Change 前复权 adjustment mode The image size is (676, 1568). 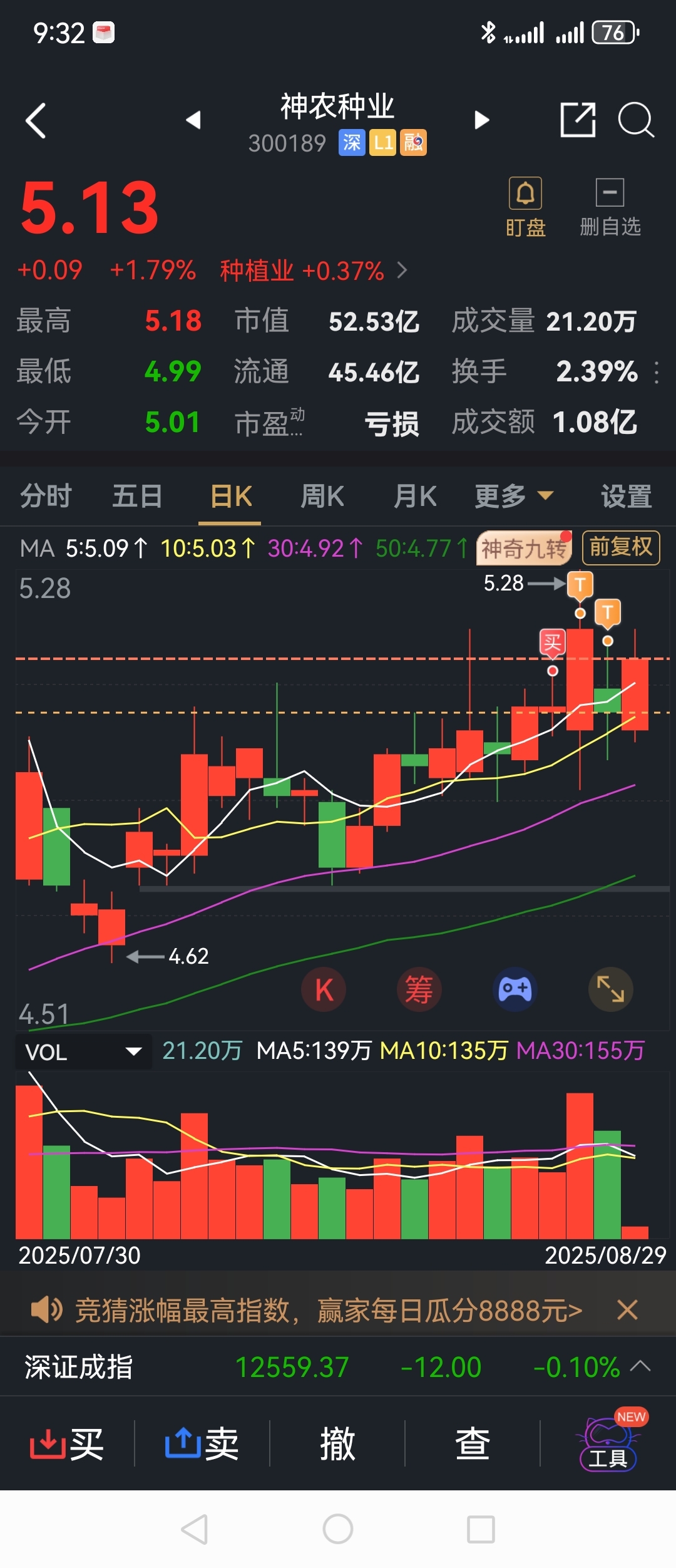pos(621,548)
